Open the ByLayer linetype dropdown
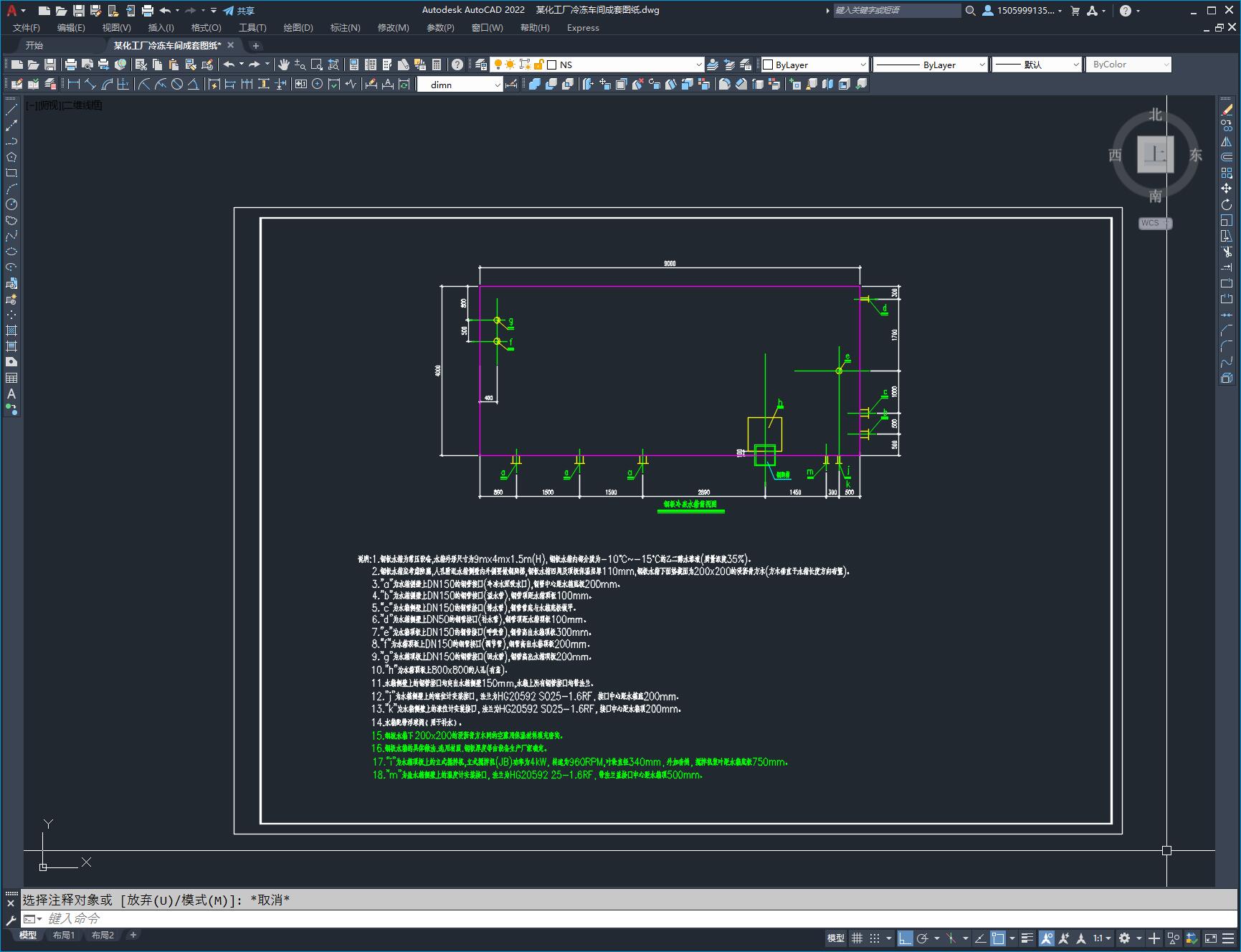 (931, 65)
